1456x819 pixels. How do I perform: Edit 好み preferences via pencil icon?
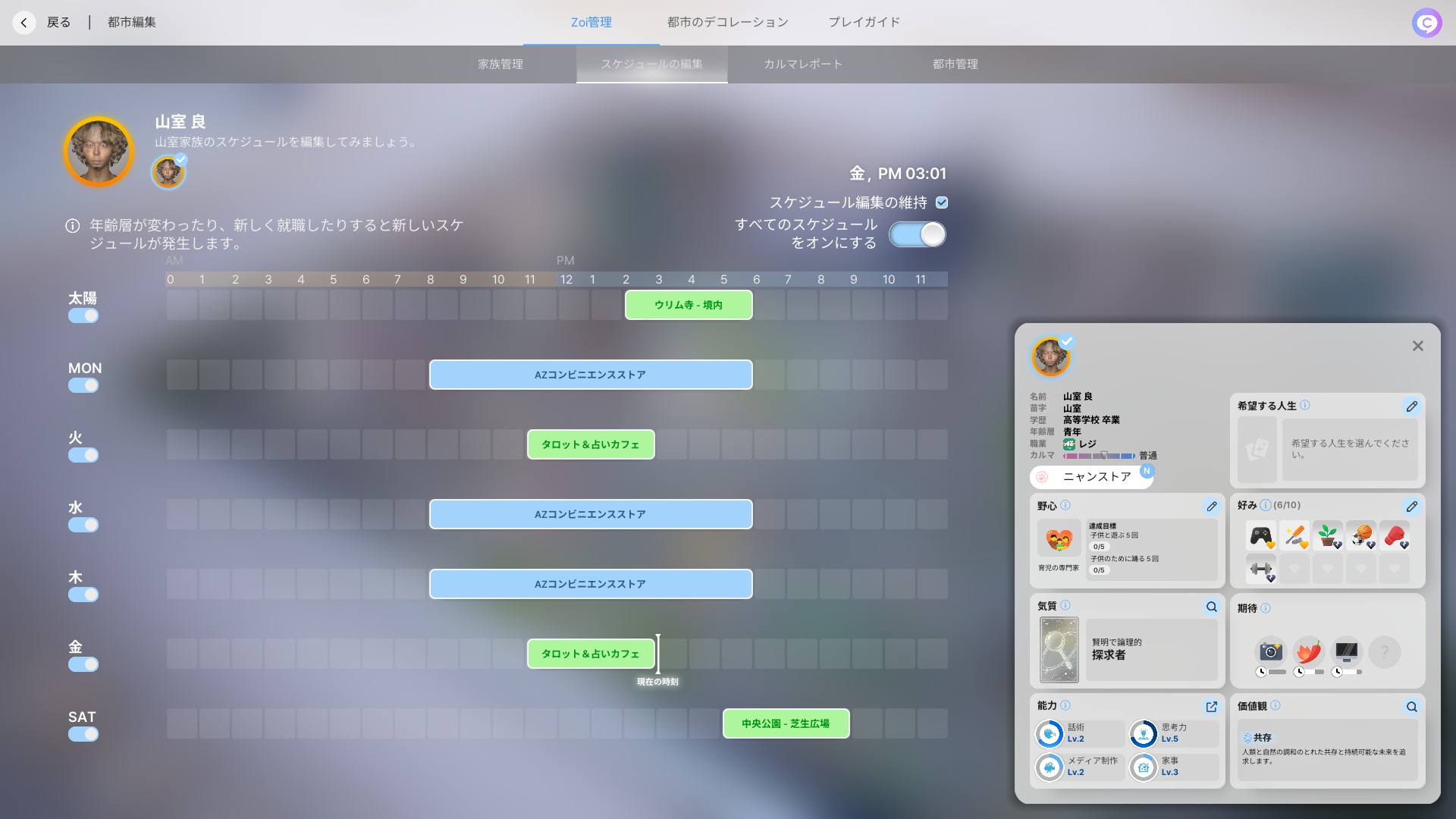1411,507
